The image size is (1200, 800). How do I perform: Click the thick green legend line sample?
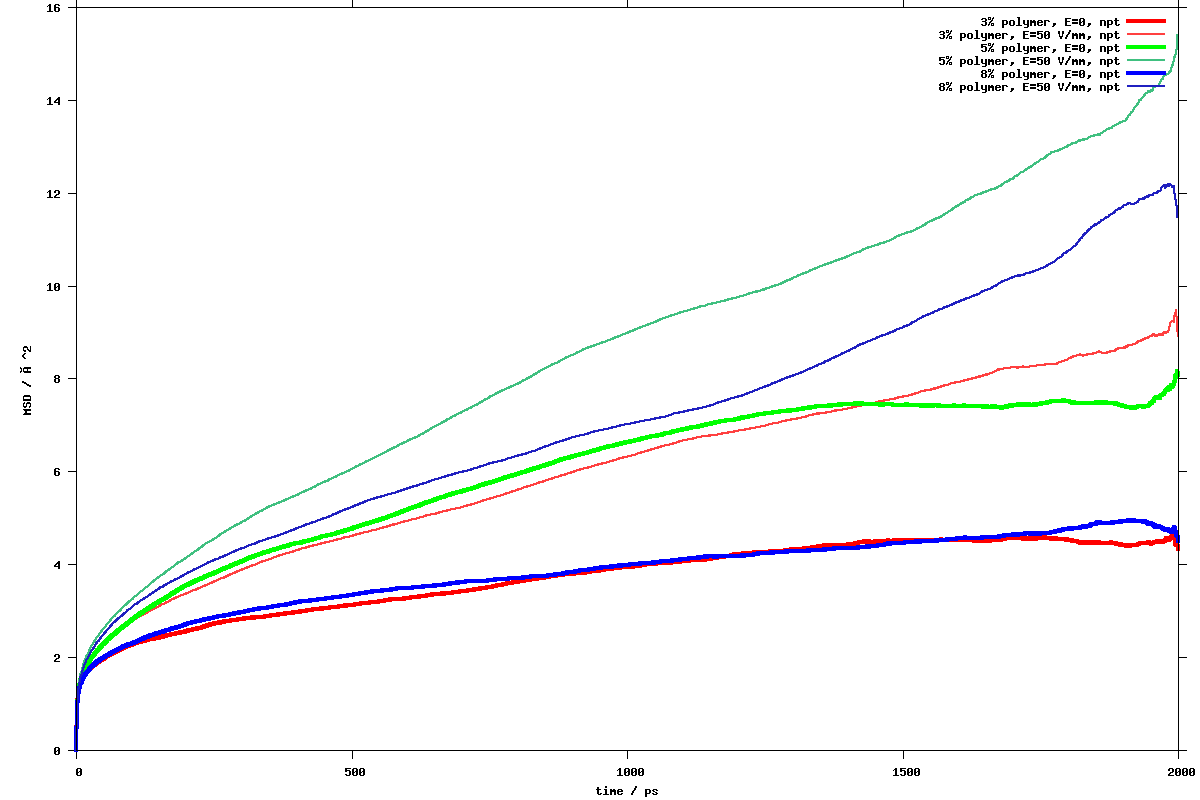click(x=1146, y=47)
